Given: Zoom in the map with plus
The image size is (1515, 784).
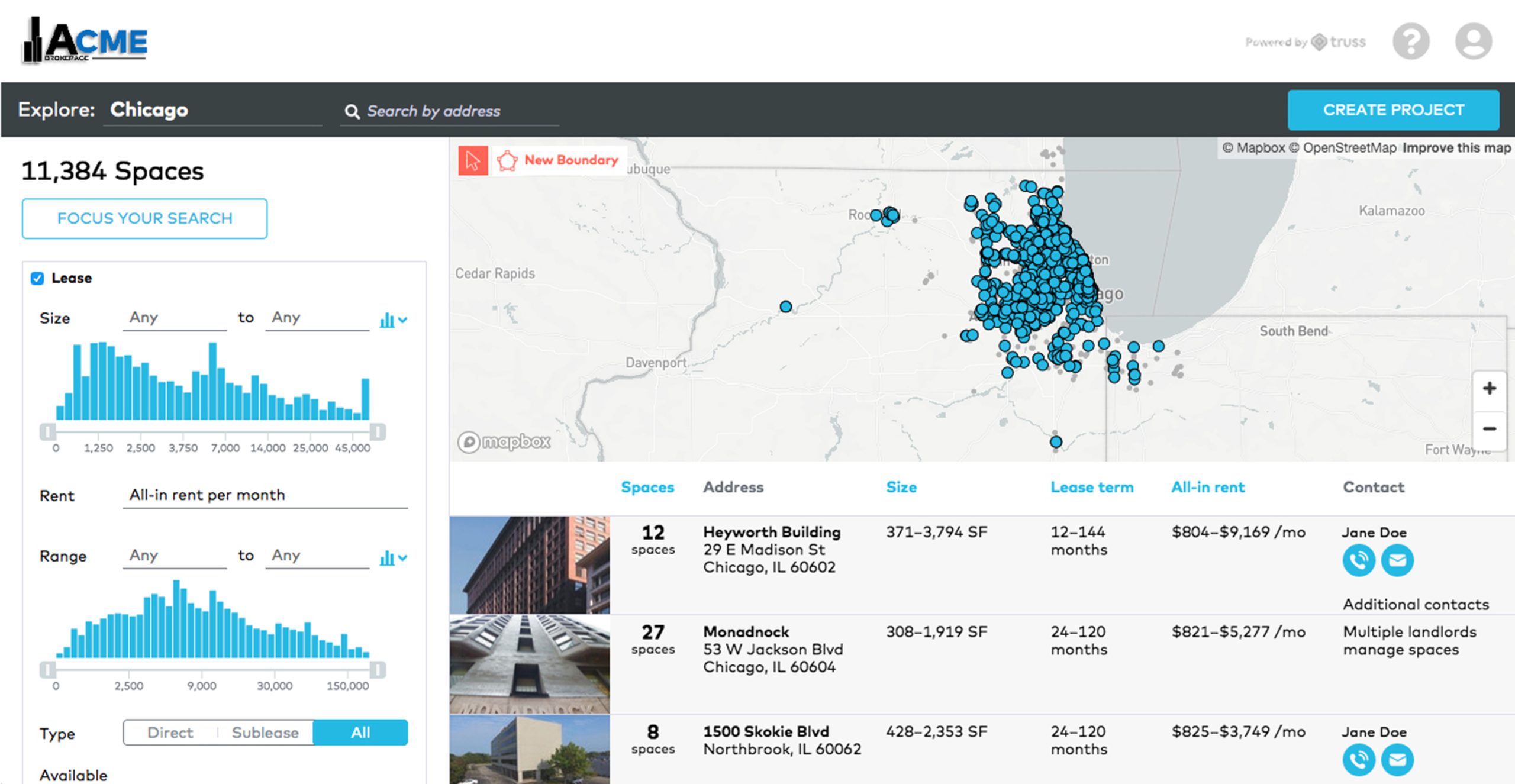Looking at the screenshot, I should pos(1489,389).
